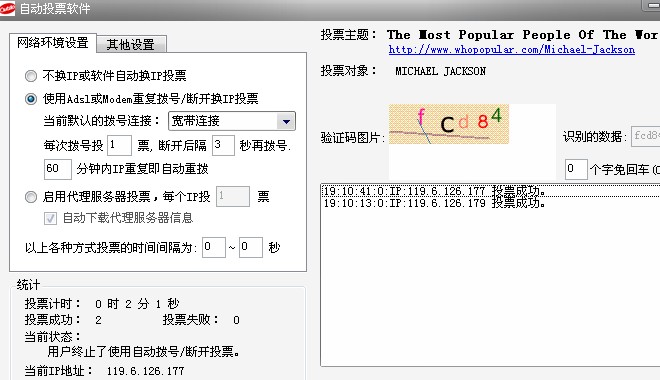Click the app logo icon in title bar

7,8
